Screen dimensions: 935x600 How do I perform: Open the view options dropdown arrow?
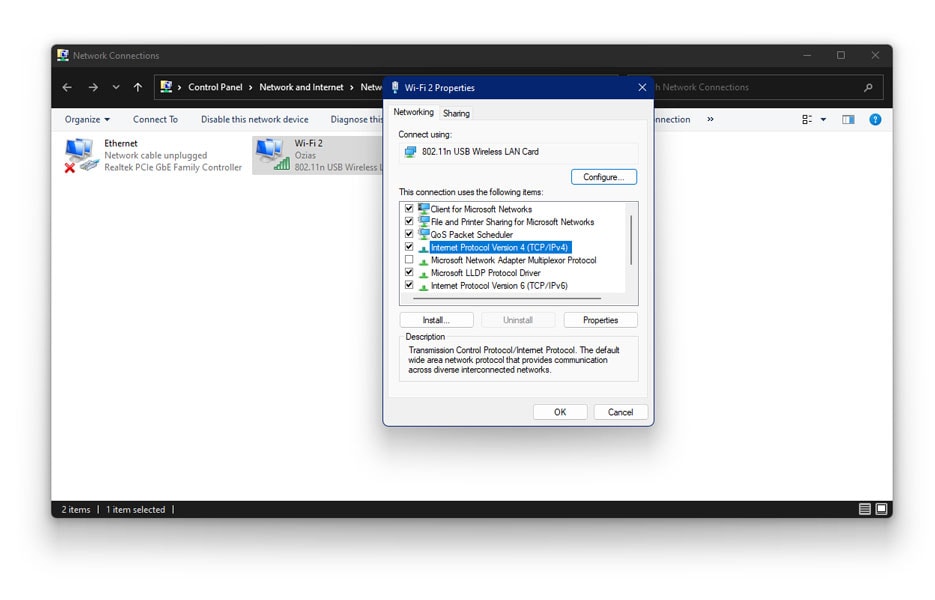[823, 119]
